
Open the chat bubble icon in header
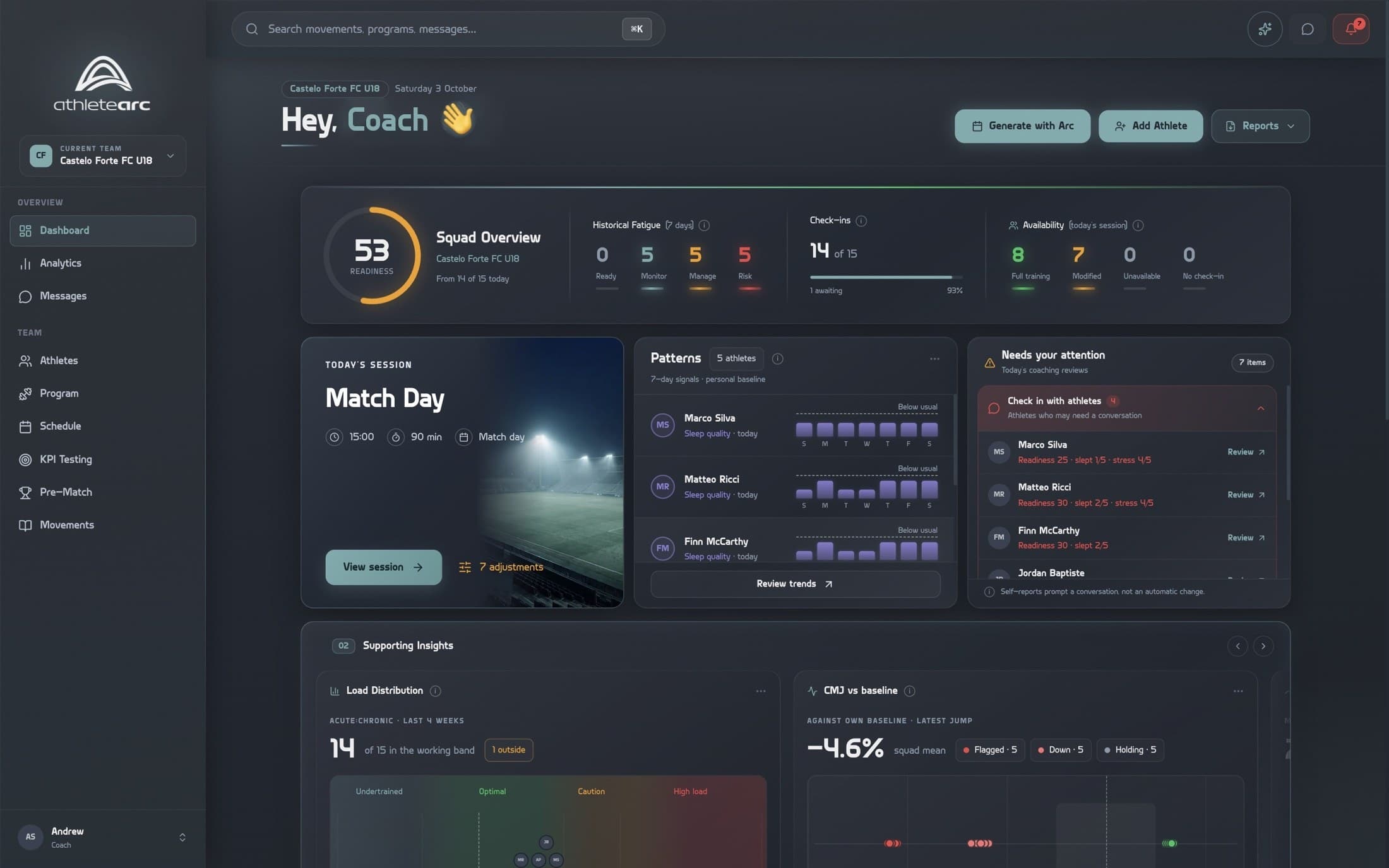pyautogui.click(x=1308, y=29)
